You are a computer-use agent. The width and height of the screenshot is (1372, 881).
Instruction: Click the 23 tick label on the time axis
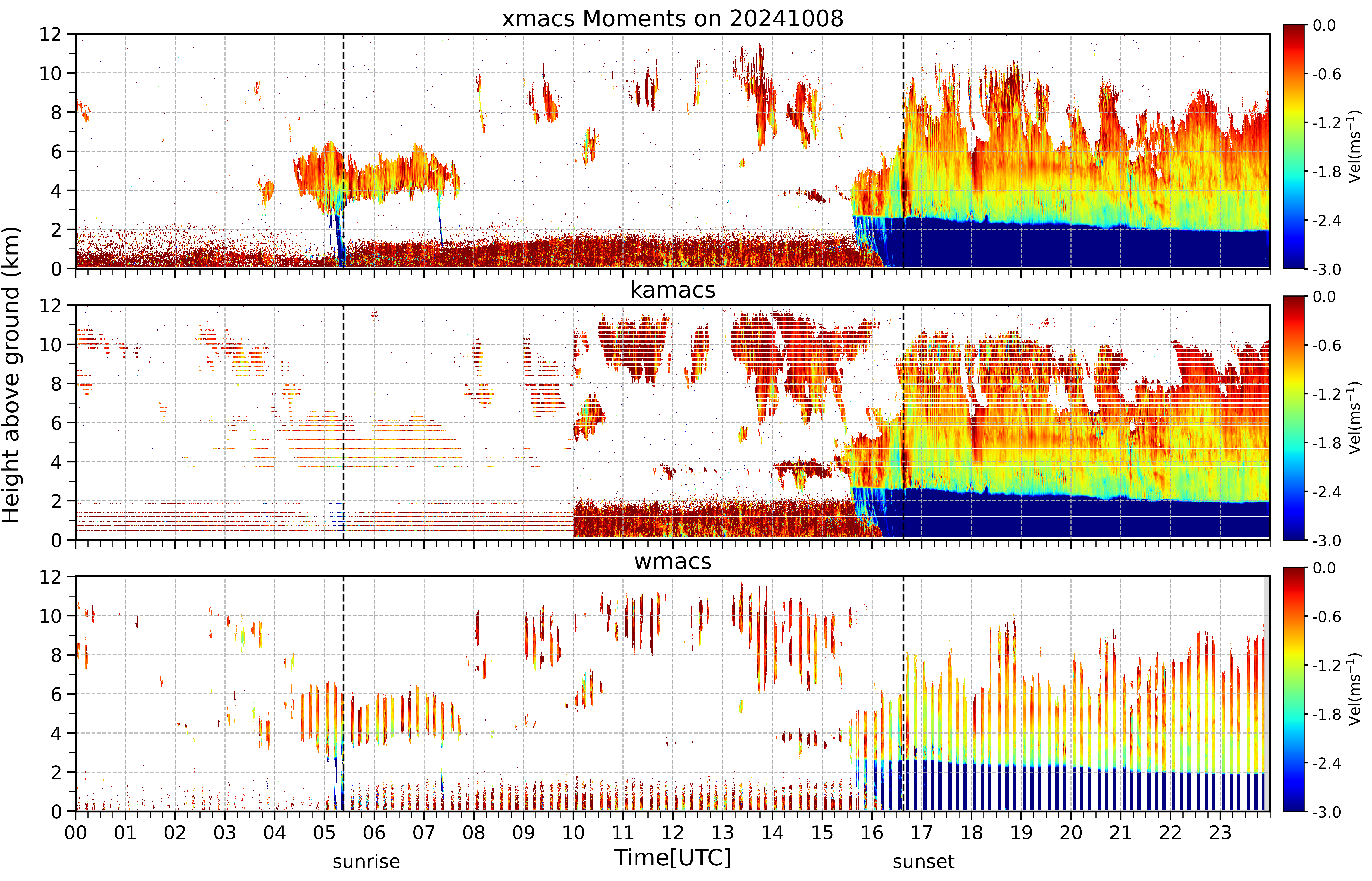click(x=1220, y=832)
